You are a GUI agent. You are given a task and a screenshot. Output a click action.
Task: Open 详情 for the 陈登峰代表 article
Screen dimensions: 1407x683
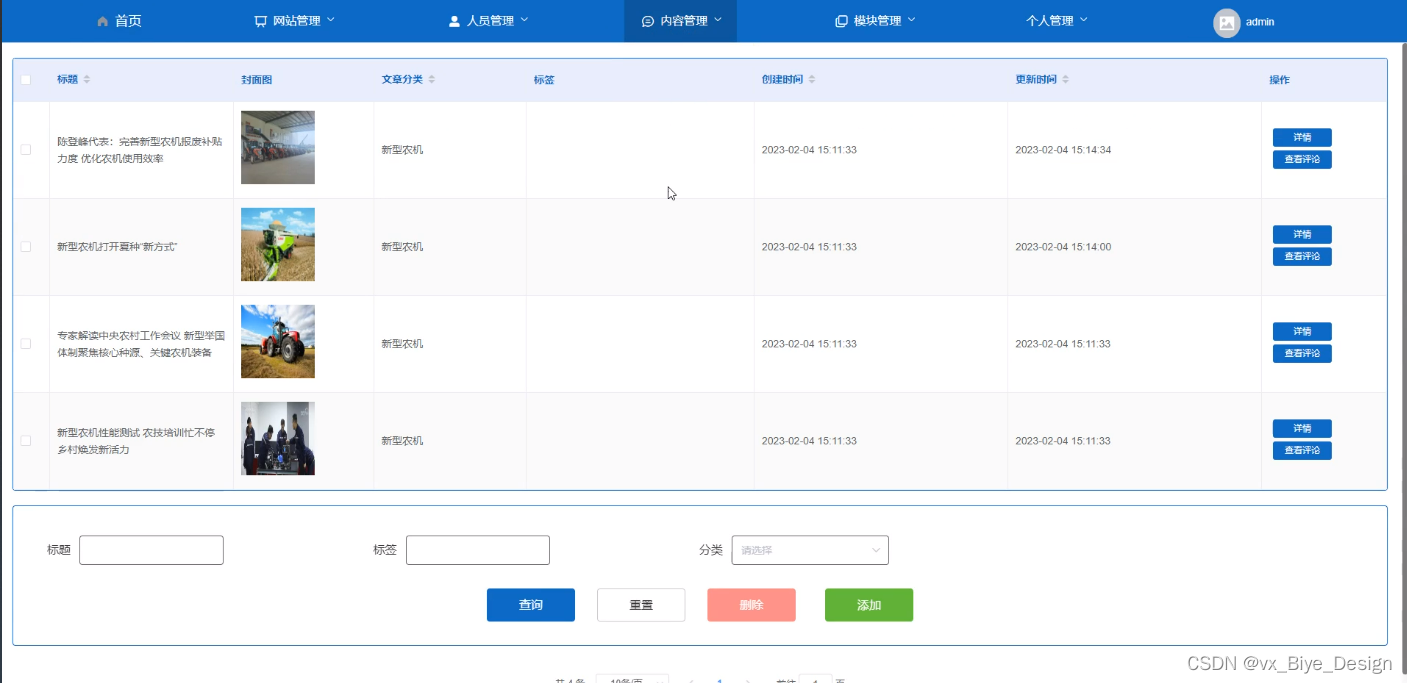tap(1302, 138)
